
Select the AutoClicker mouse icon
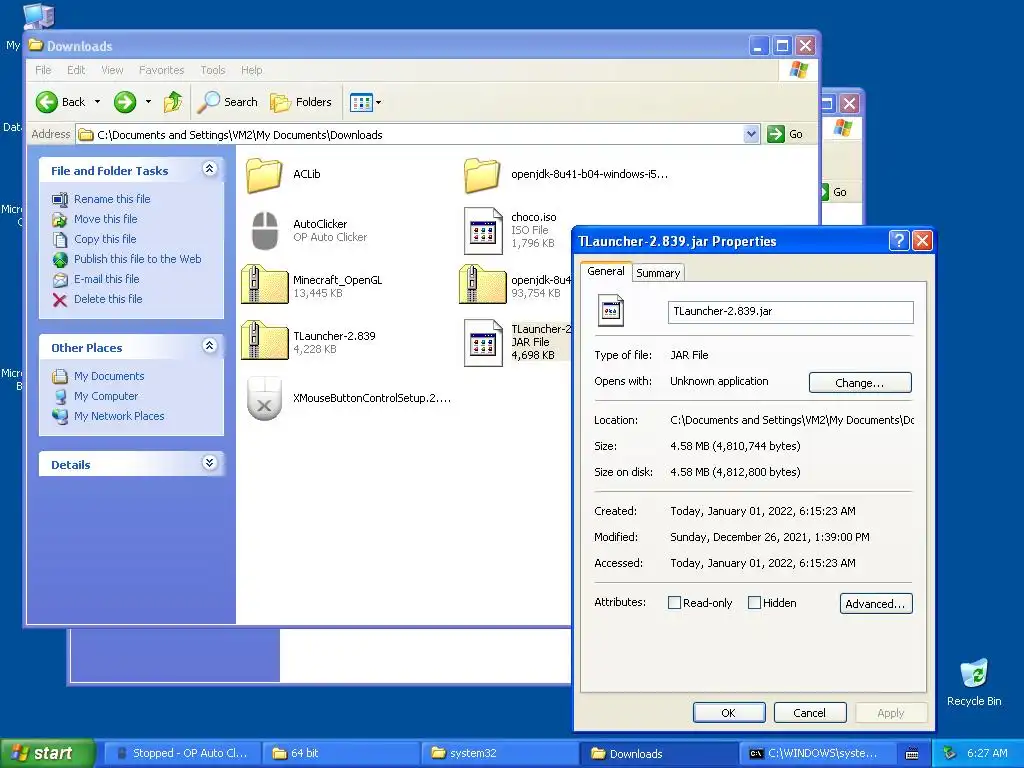tap(264, 231)
